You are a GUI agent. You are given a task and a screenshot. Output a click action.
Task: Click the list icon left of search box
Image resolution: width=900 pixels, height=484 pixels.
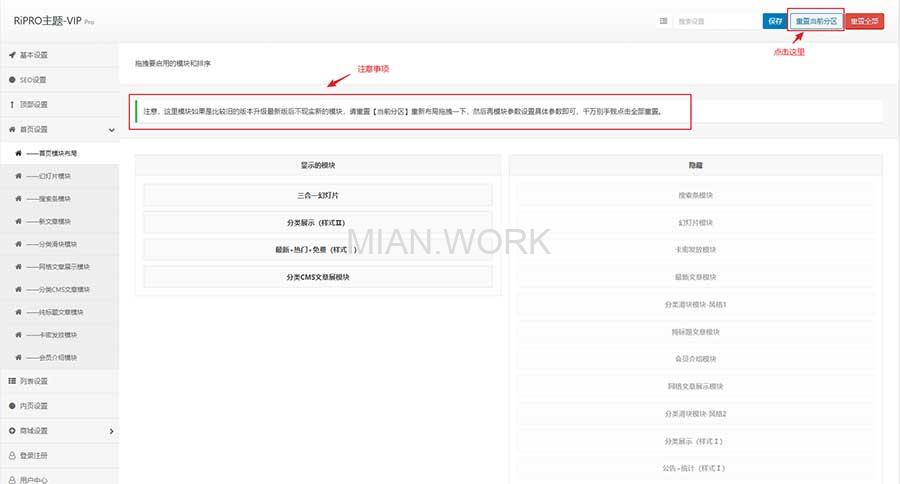[x=663, y=20]
